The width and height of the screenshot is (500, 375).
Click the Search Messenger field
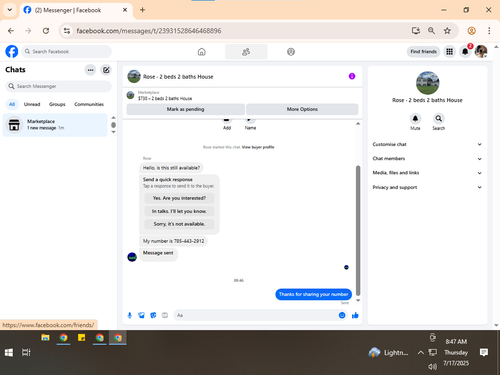(59, 86)
